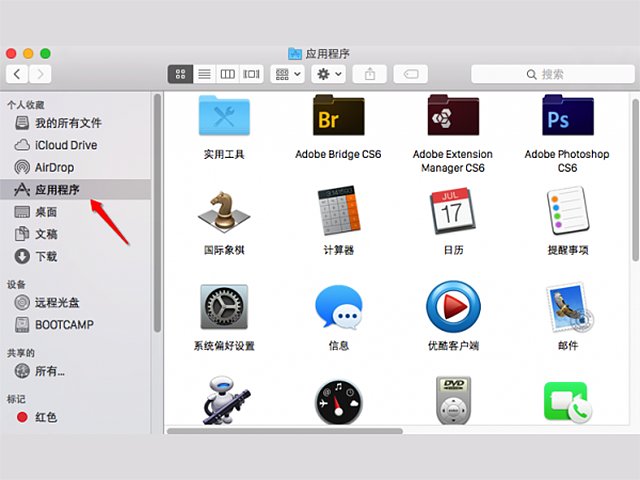Select 应用程序 in sidebar

tap(76, 189)
